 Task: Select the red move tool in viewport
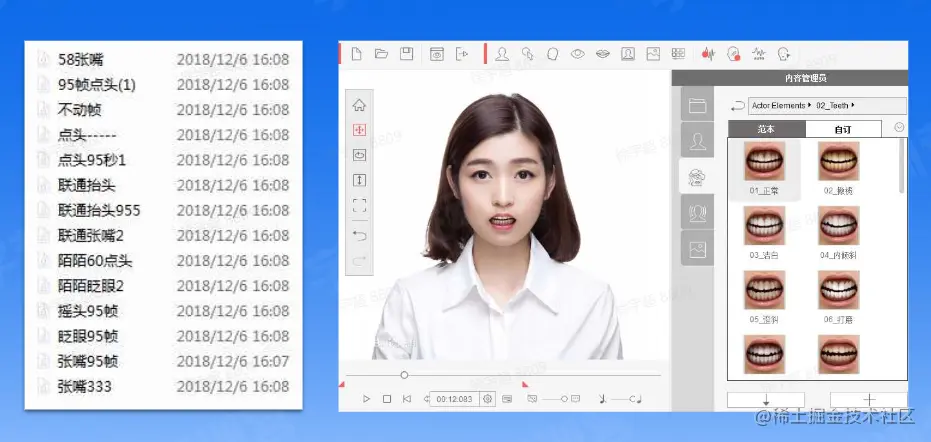click(x=359, y=130)
